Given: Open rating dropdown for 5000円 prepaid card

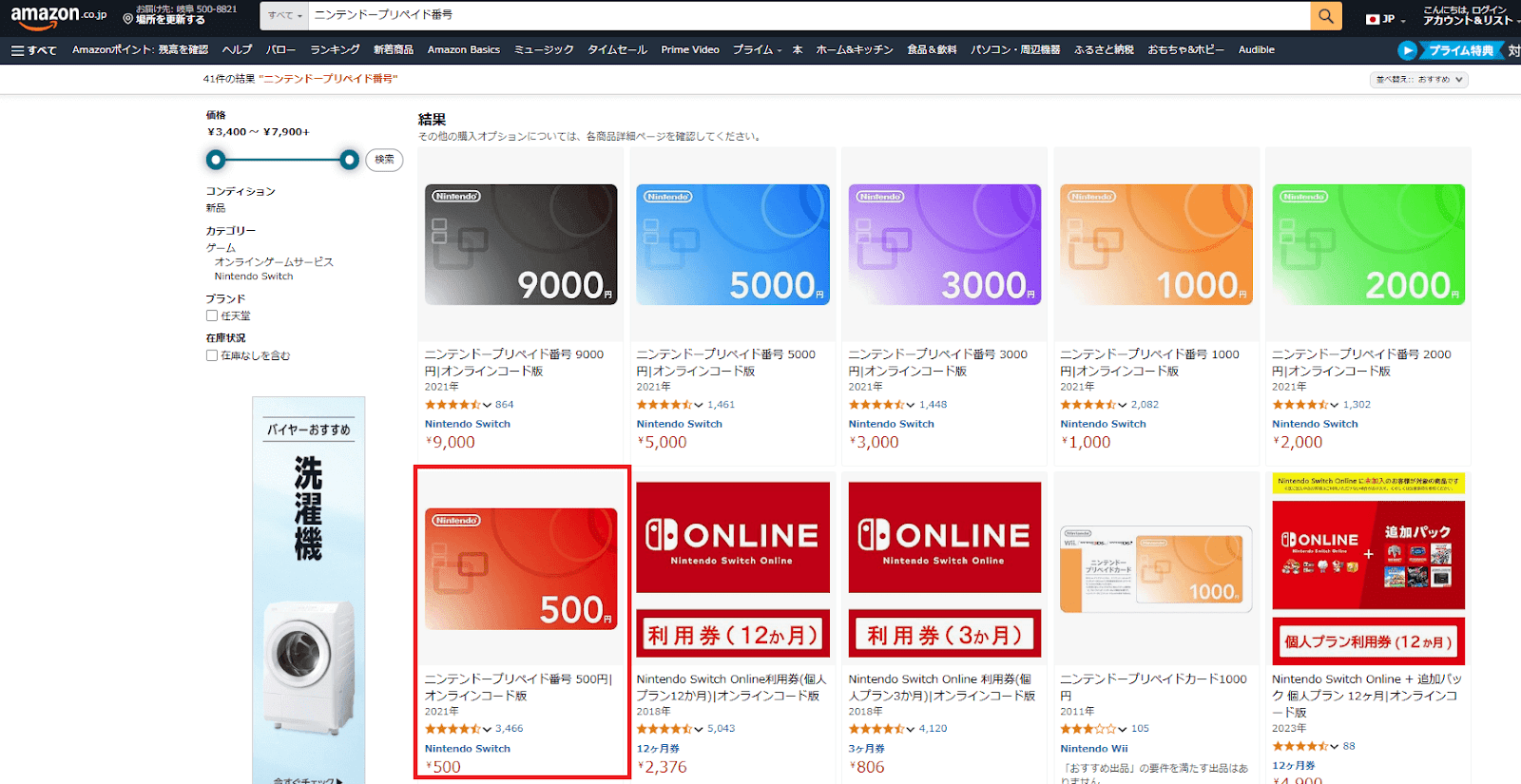Looking at the screenshot, I should pyautogui.click(x=699, y=405).
